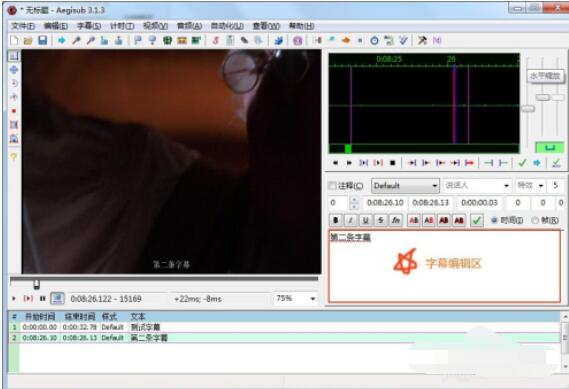Screen dimensions: 569x389
Task: Select the rectangular Clip video tool
Action: tap(13, 124)
